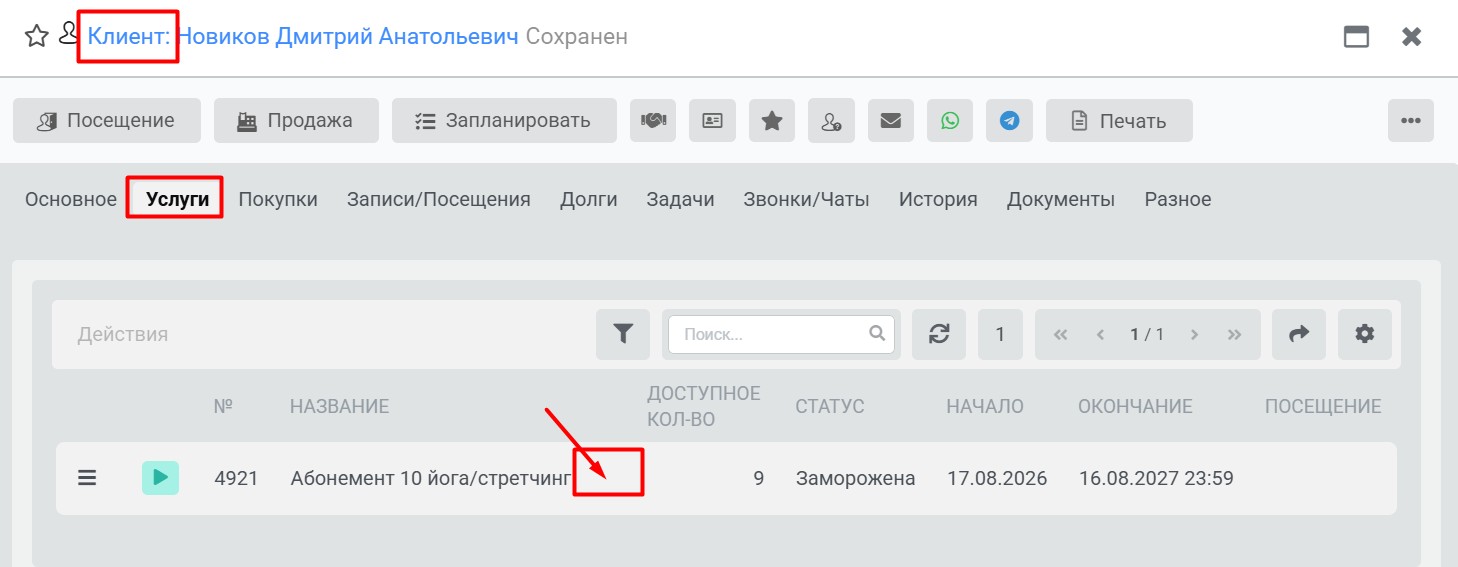
Task: Go to the previous page
Action: pyautogui.click(x=1100, y=334)
